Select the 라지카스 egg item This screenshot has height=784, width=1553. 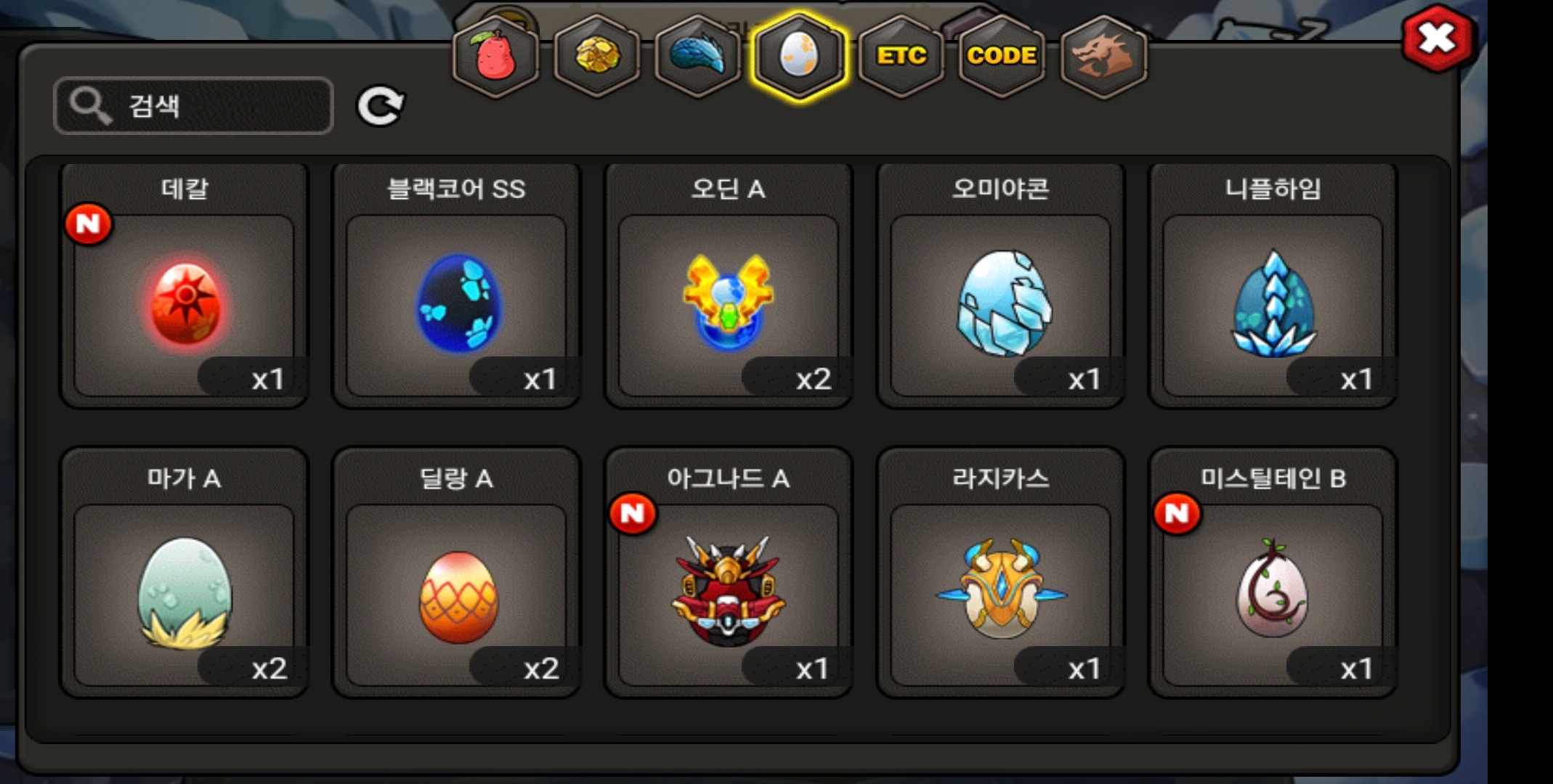click(x=1001, y=573)
